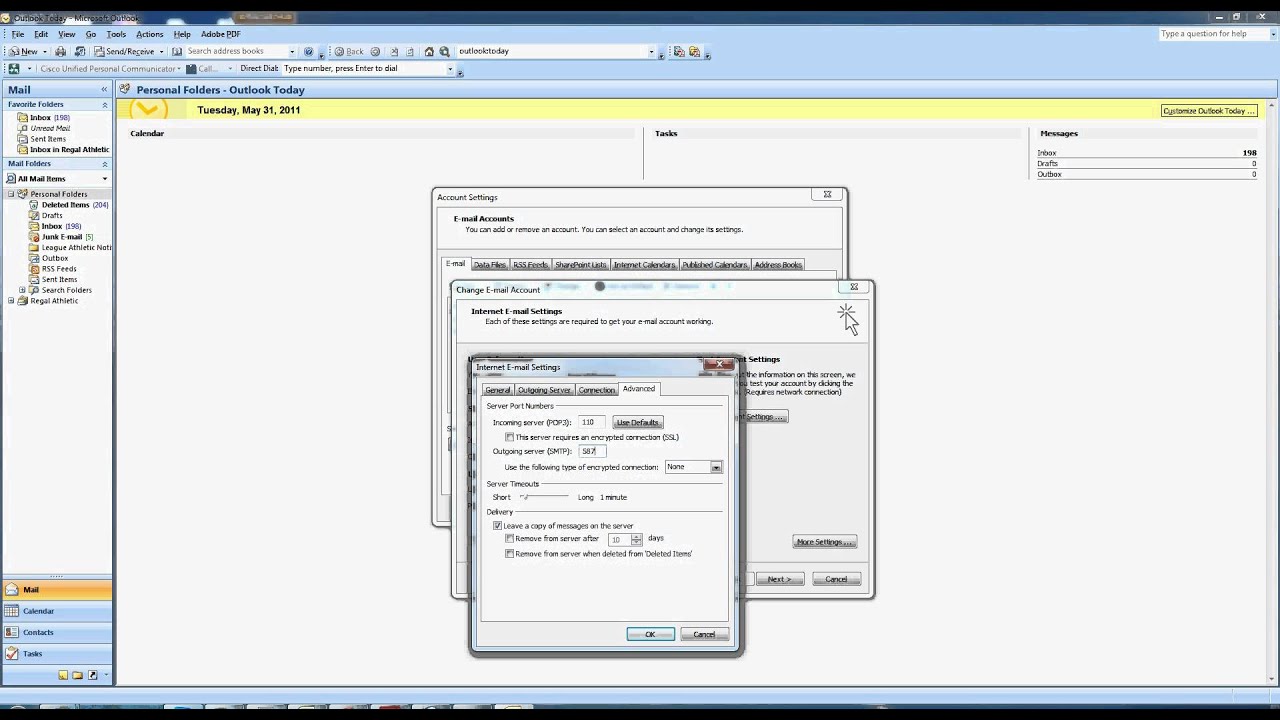Click Customize Outlook Today button
1280x720 pixels.
pos(1208,111)
